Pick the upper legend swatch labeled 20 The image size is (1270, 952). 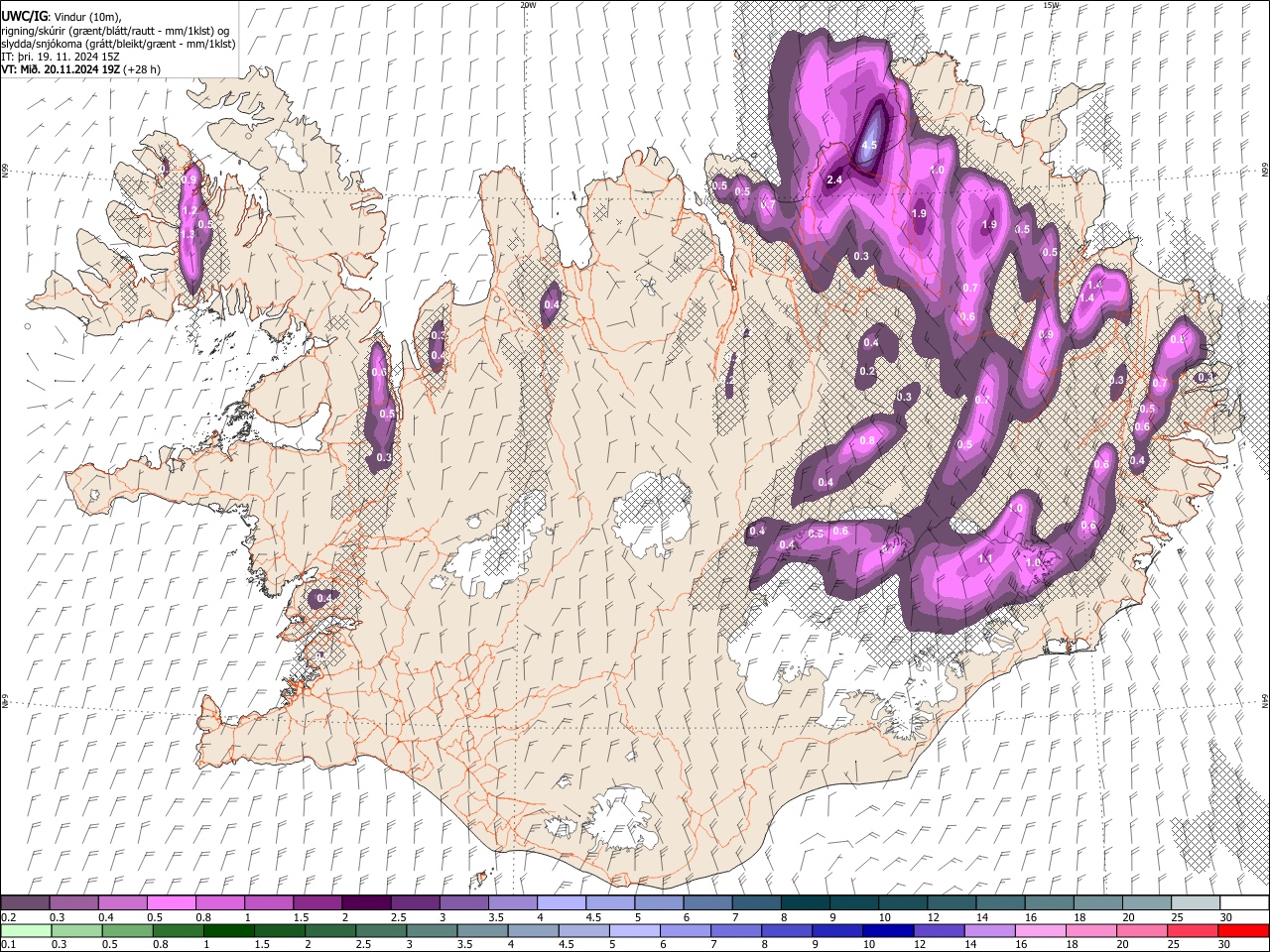[x=1146, y=903]
